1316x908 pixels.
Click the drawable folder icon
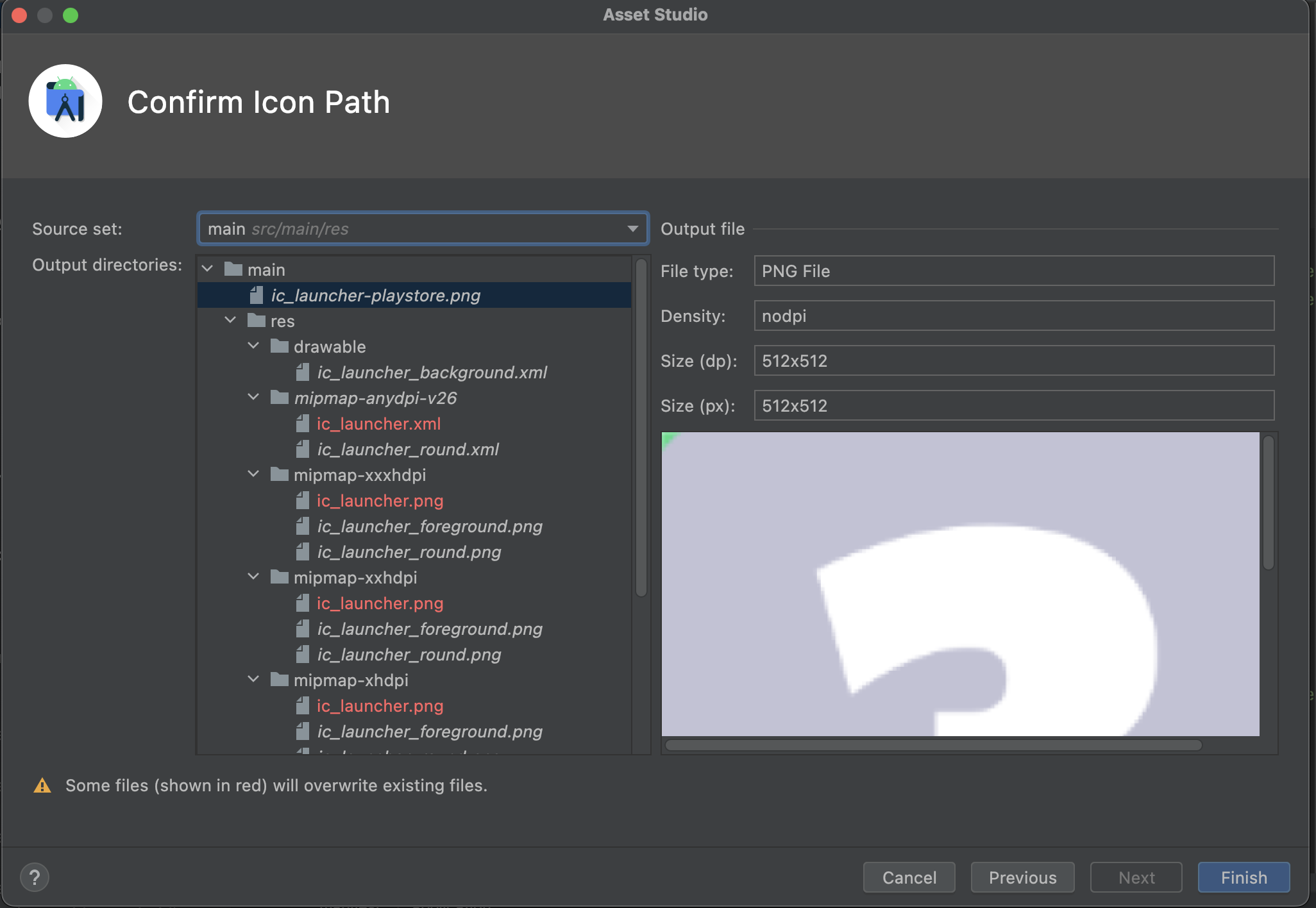(x=280, y=346)
